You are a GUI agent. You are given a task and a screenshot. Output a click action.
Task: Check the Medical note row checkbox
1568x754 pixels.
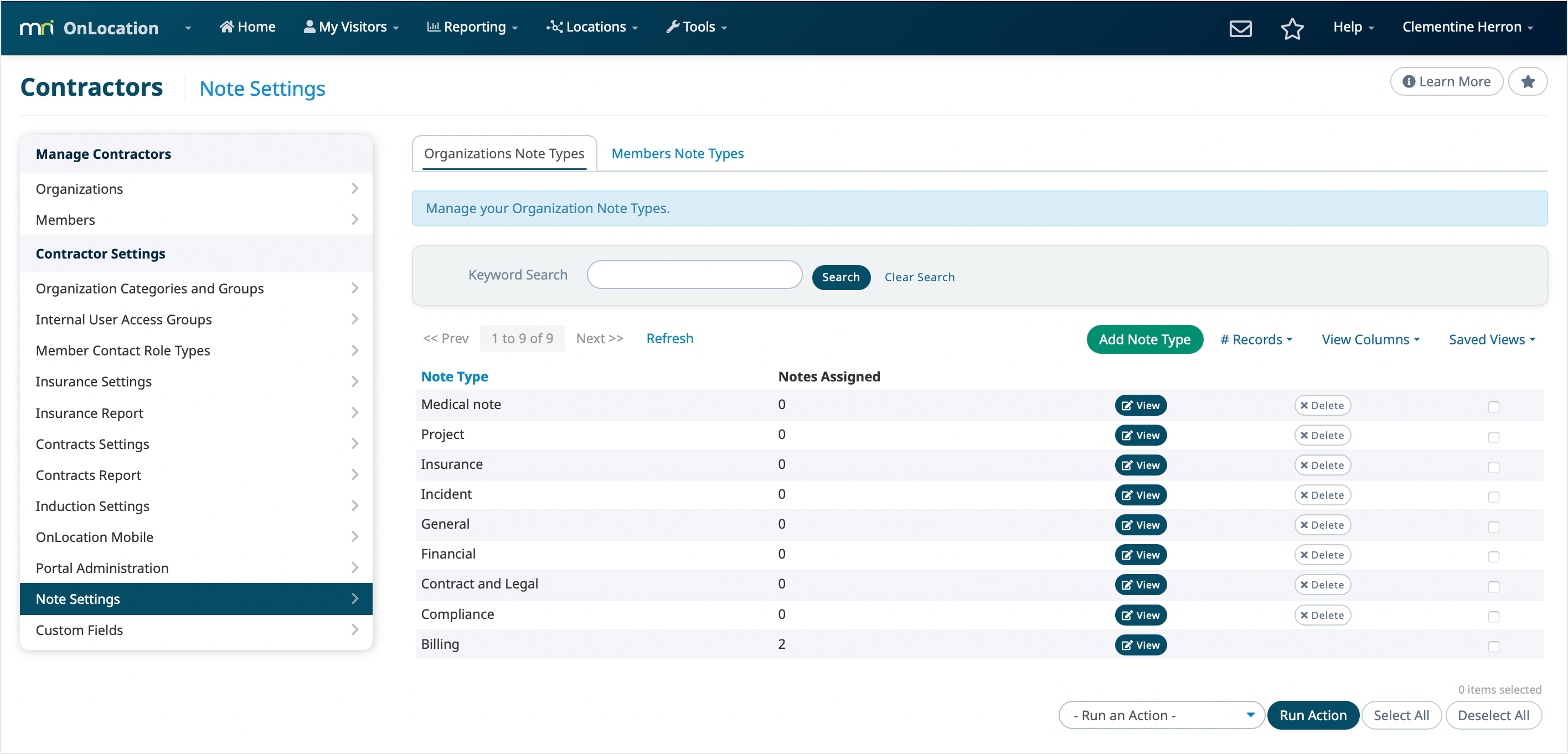tap(1493, 406)
